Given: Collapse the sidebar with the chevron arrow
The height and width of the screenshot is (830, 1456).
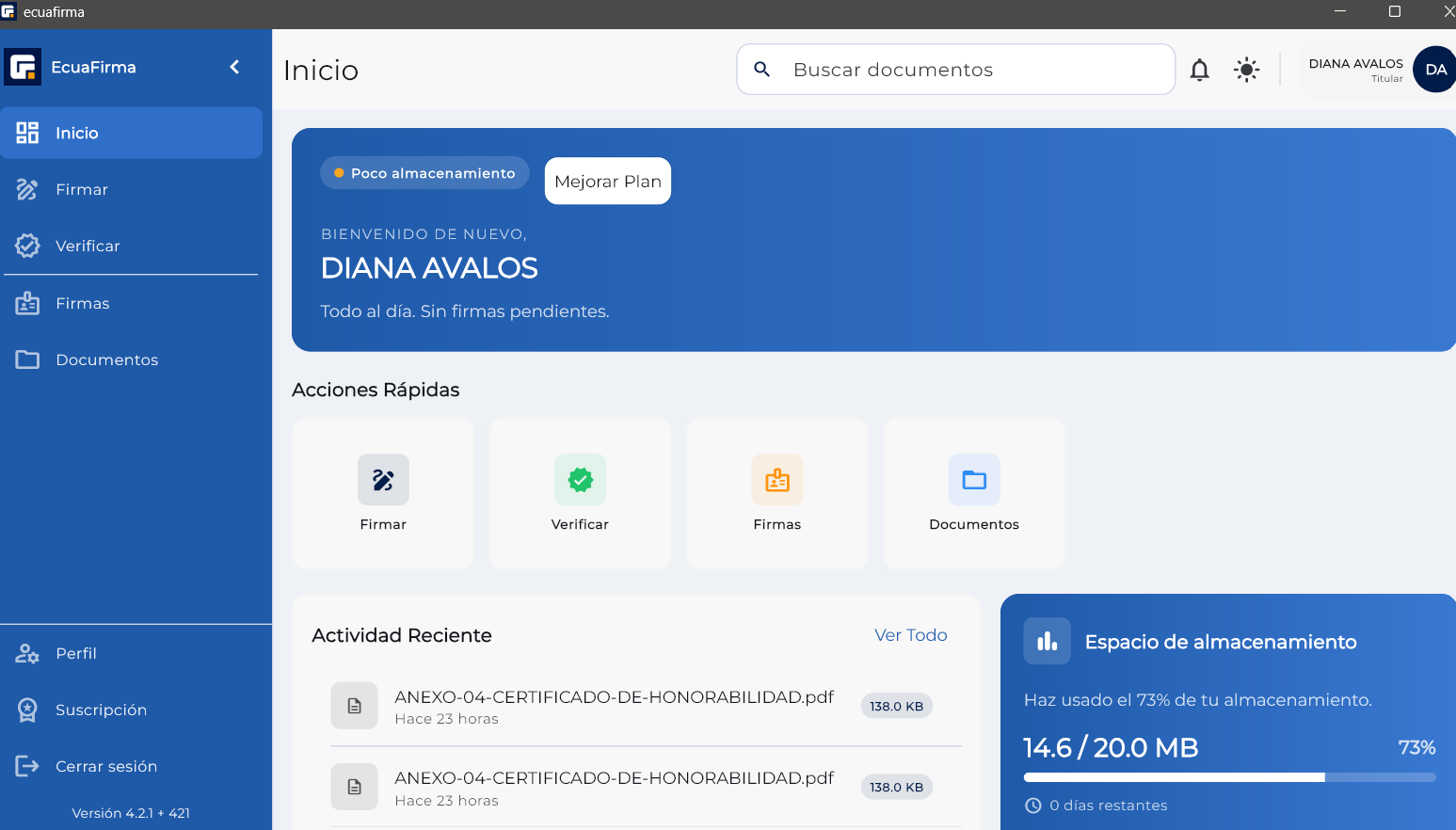Looking at the screenshot, I should click(234, 67).
